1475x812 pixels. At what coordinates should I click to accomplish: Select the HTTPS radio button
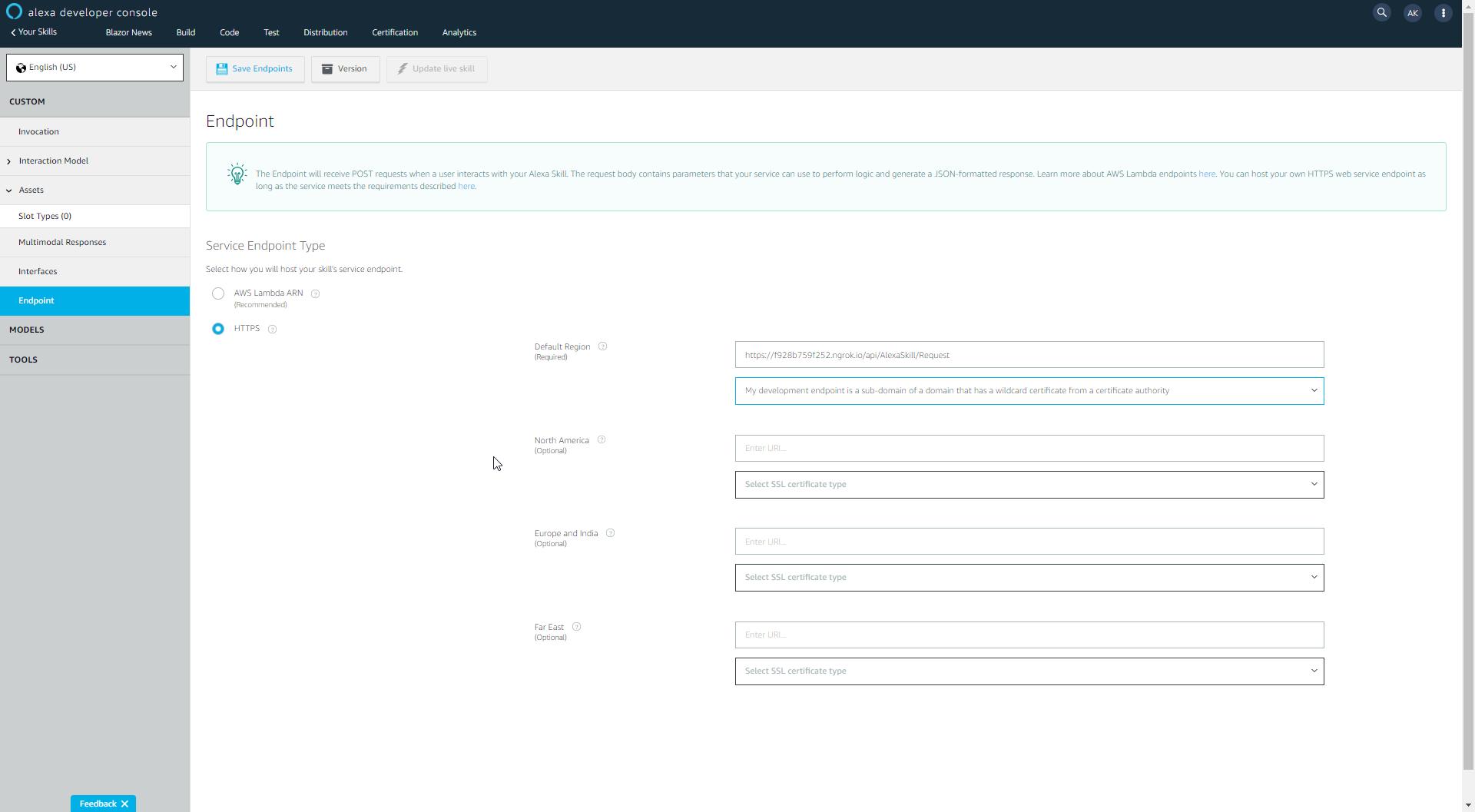point(218,329)
